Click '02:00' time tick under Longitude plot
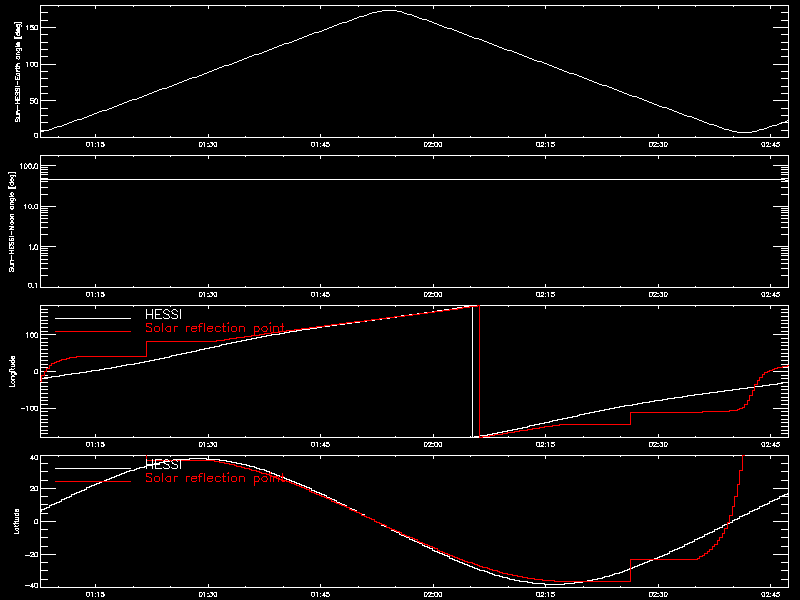This screenshot has width=800, height=600. click(x=433, y=445)
